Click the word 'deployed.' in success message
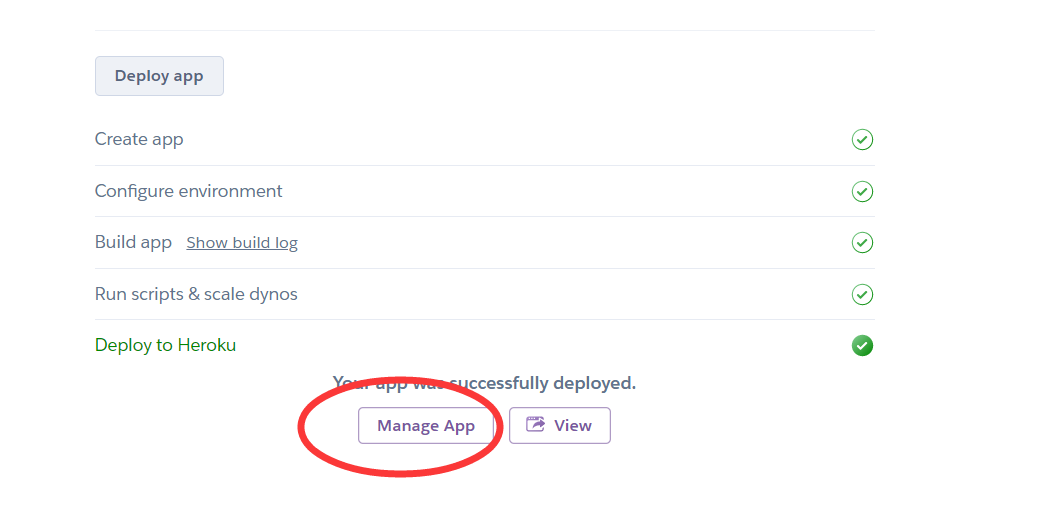 595,383
